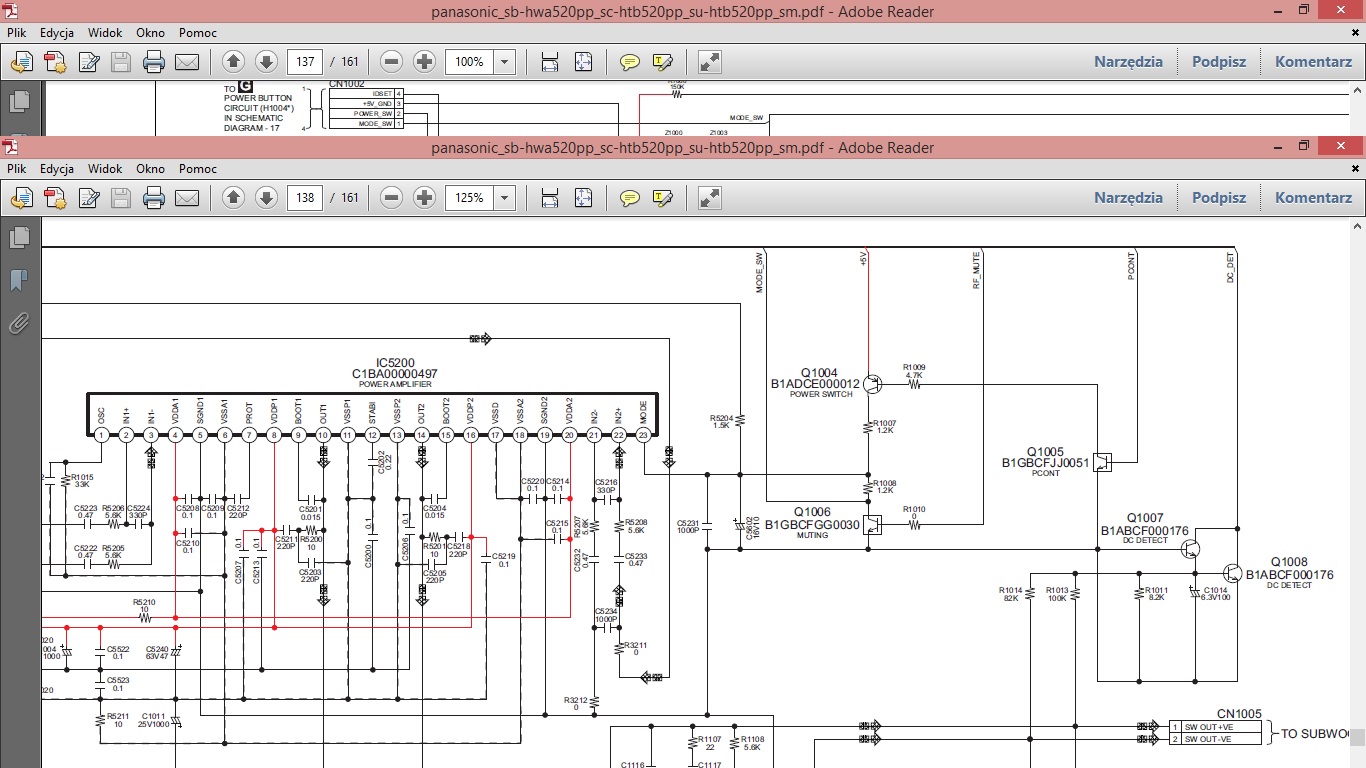Show page thumbnails panel in page 138 window

(19, 238)
